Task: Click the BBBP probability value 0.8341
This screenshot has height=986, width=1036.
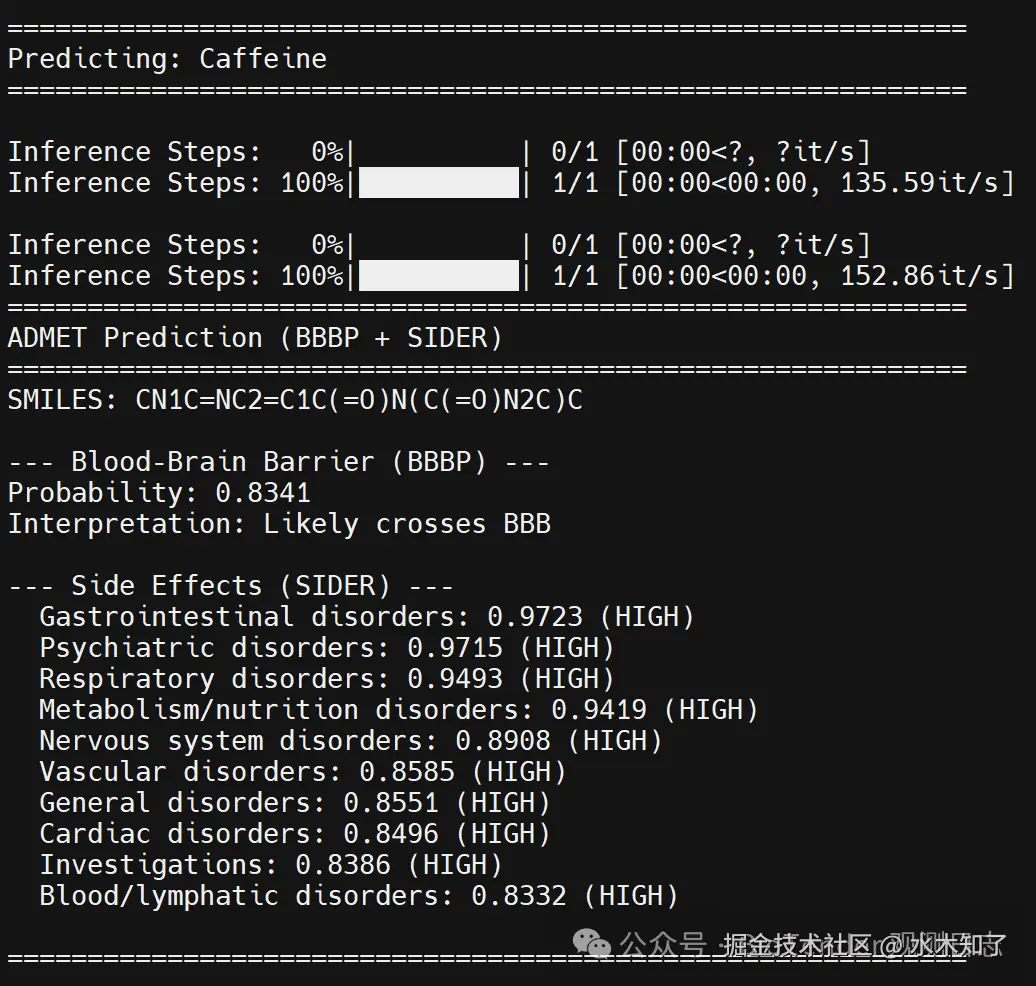Action: click(263, 493)
